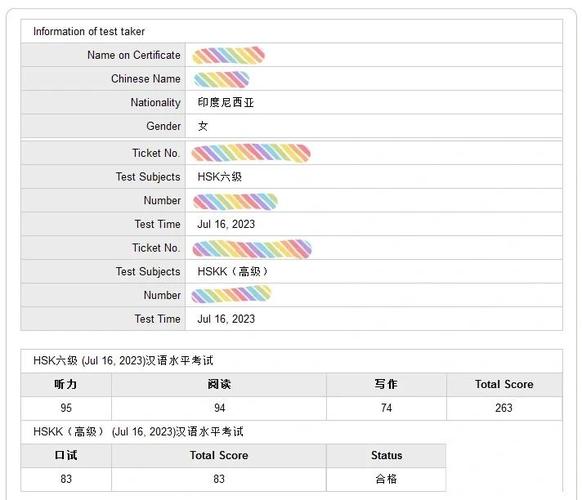Click the Nationality value 印度尼西亚

226,102
